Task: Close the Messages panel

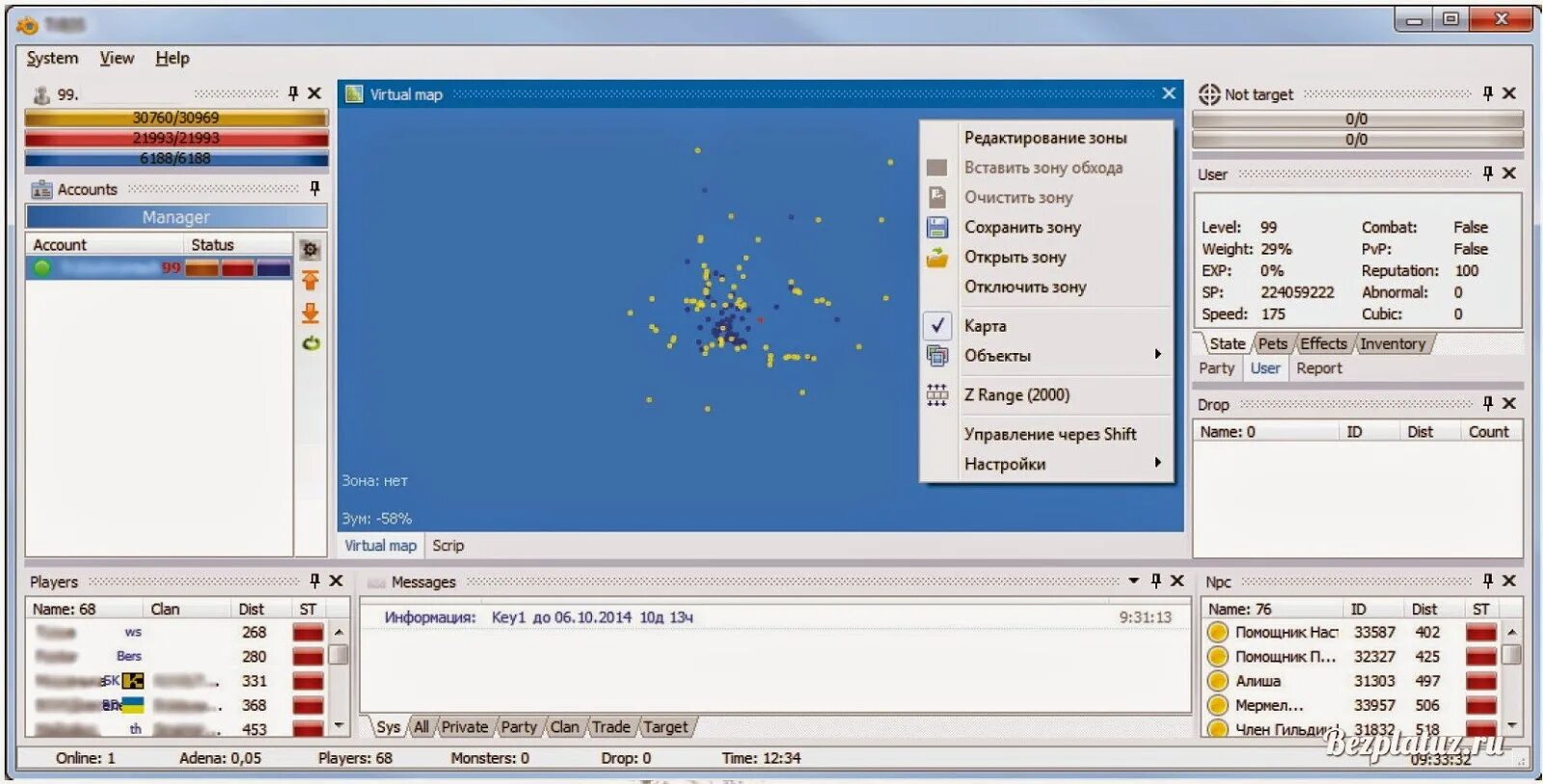Action: 1178,581
